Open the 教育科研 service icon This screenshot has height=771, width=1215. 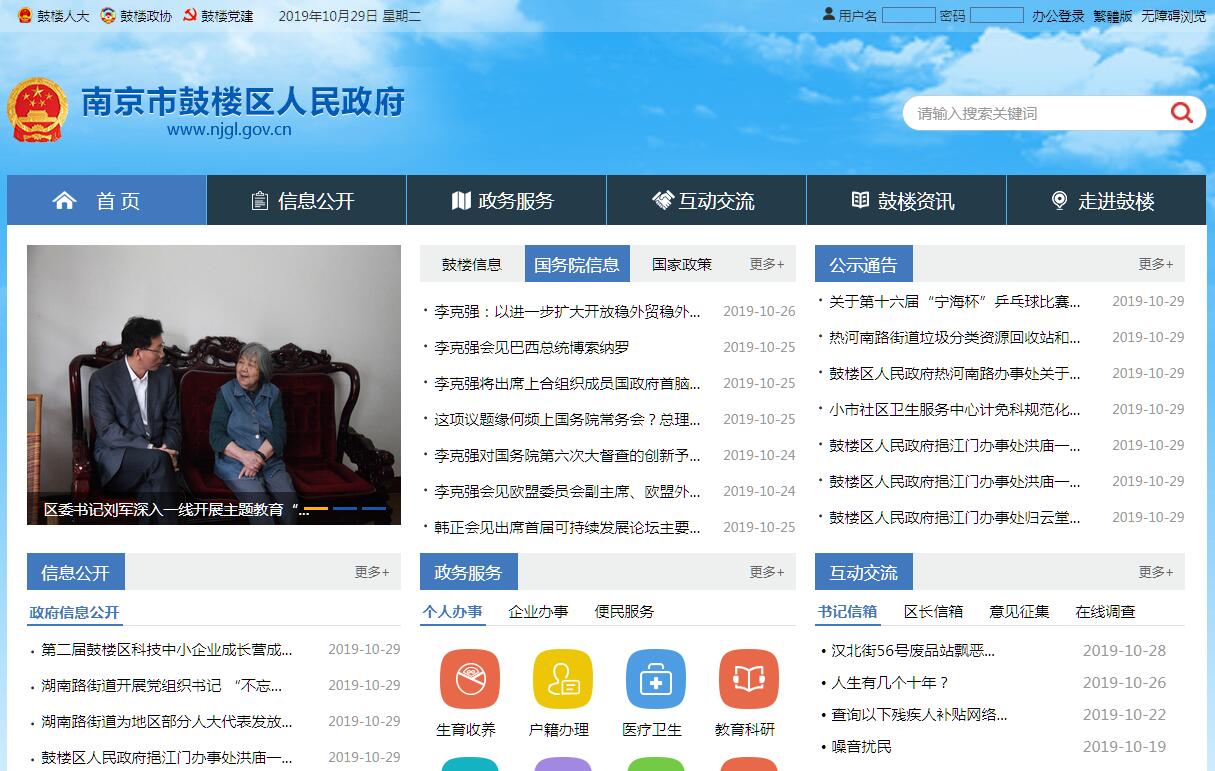747,680
